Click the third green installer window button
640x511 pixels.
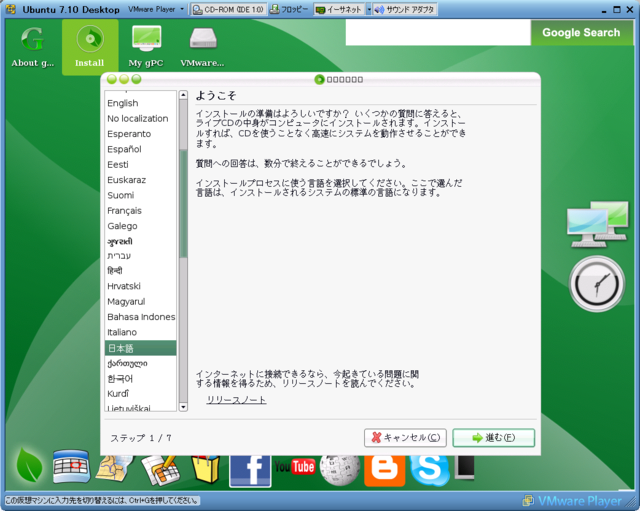coord(136,79)
